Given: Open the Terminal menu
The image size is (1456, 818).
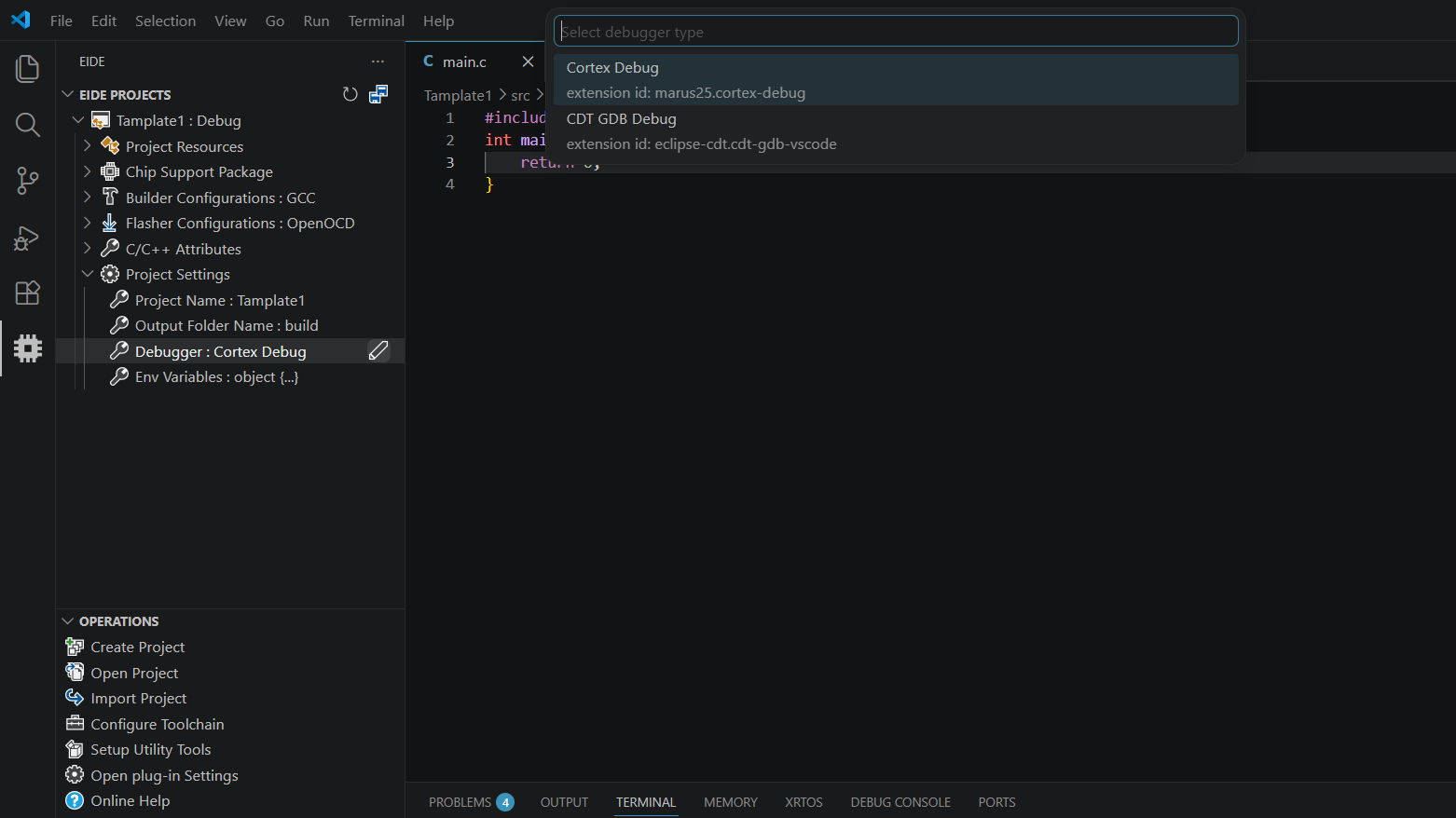Looking at the screenshot, I should click(376, 20).
